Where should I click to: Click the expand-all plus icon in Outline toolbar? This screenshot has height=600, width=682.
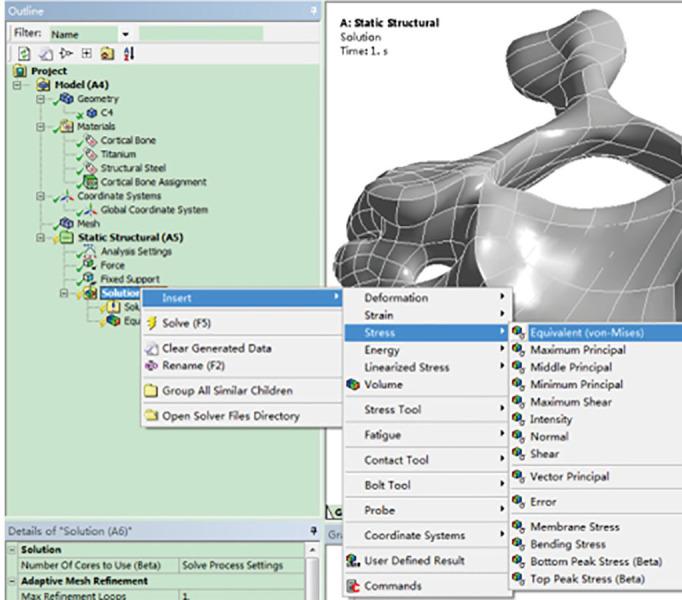87,54
